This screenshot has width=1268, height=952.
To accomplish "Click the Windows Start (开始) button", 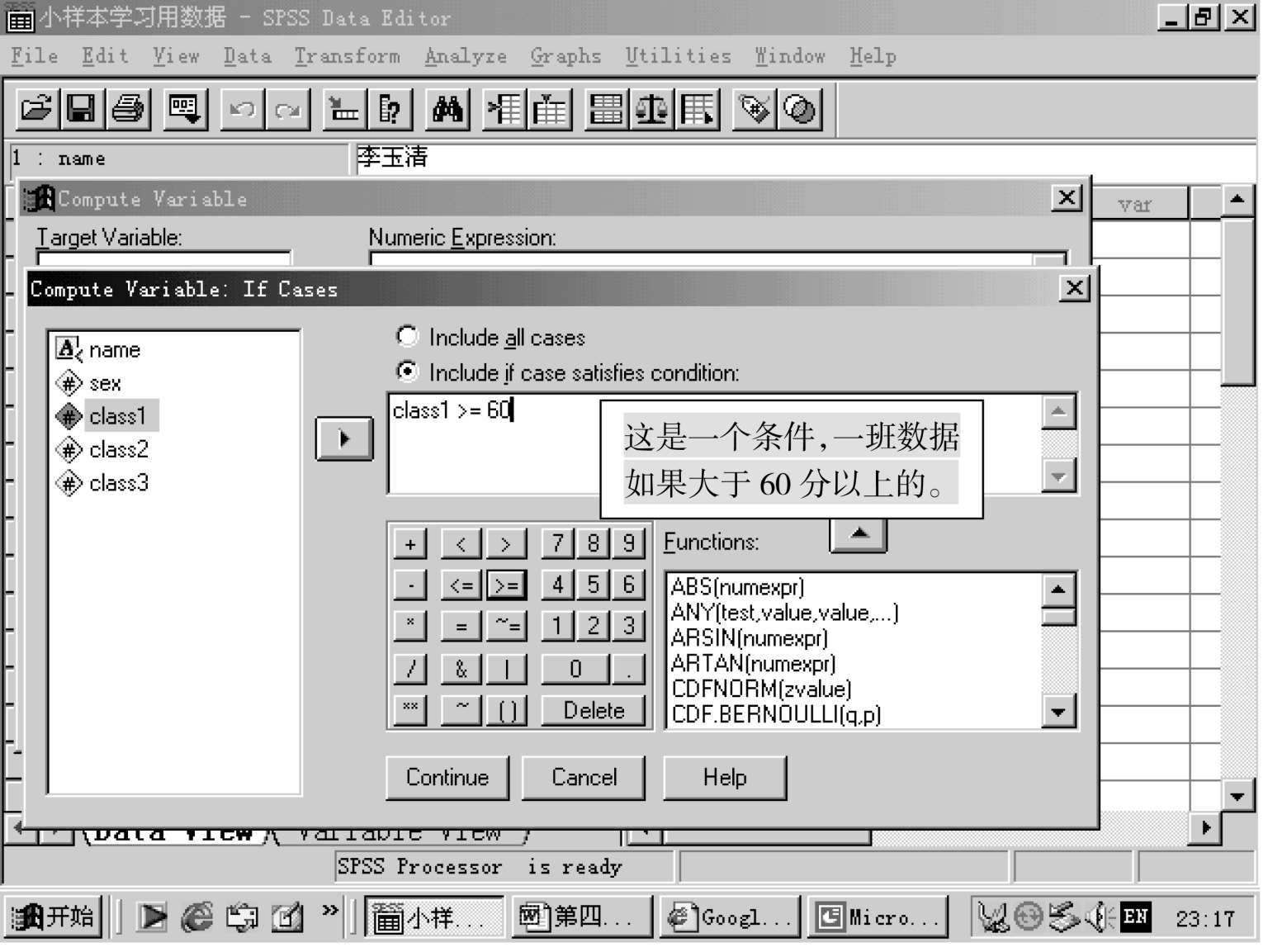I will click(x=54, y=916).
